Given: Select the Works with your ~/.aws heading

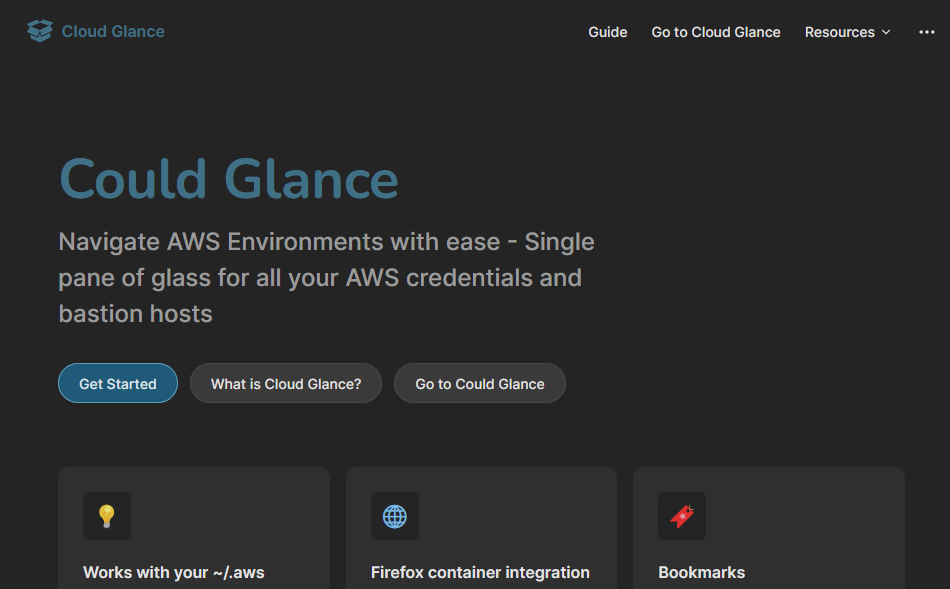Looking at the screenshot, I should [173, 572].
